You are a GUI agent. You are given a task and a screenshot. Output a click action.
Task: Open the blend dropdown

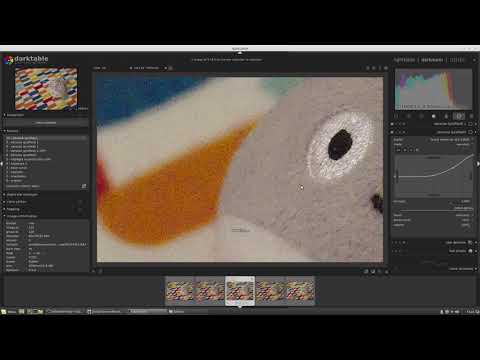coord(433,215)
